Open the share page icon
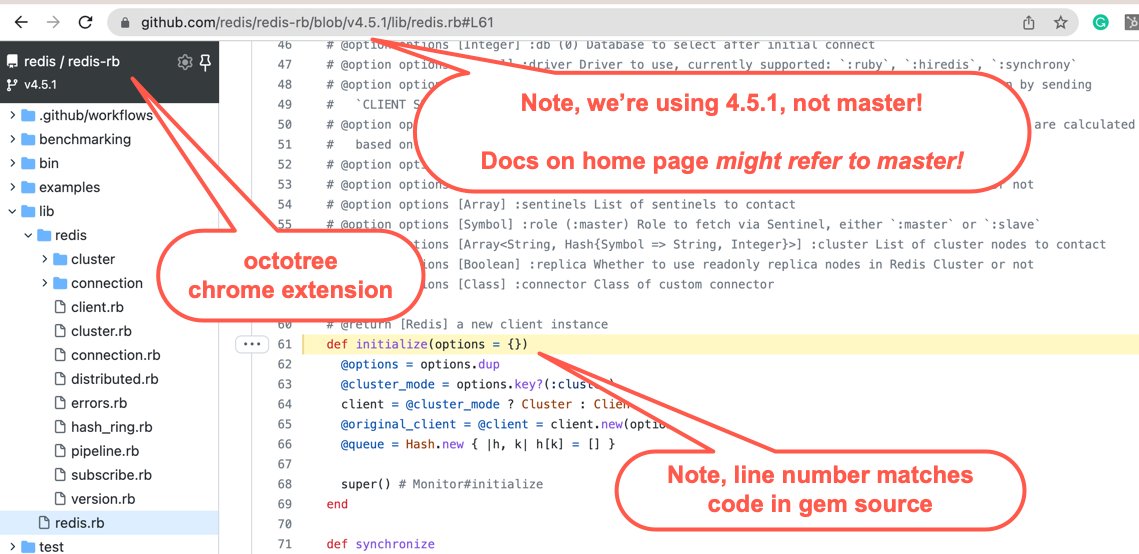Screen dimensions: 1139x554 [1029, 23]
